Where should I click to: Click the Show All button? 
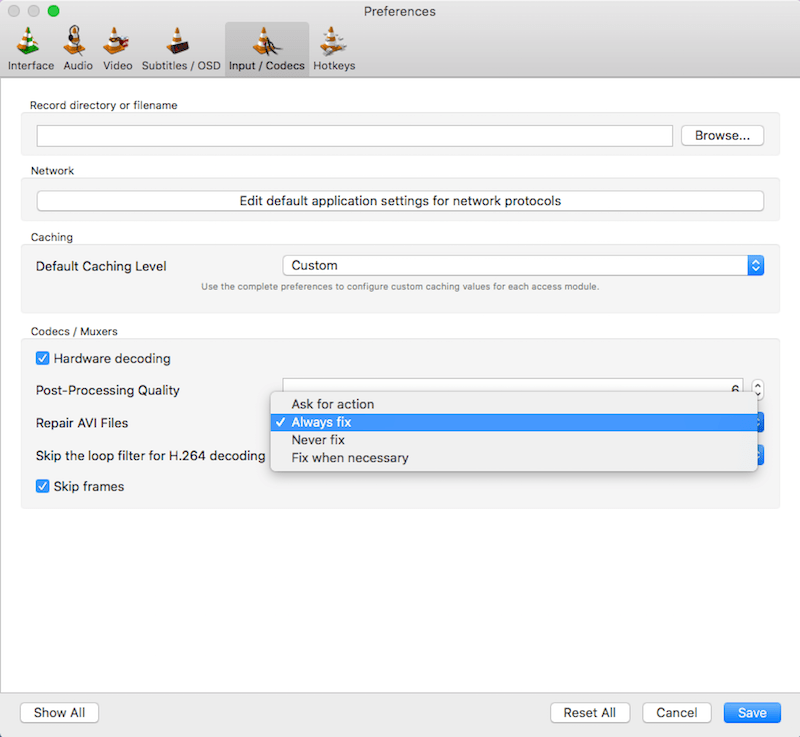click(x=59, y=713)
